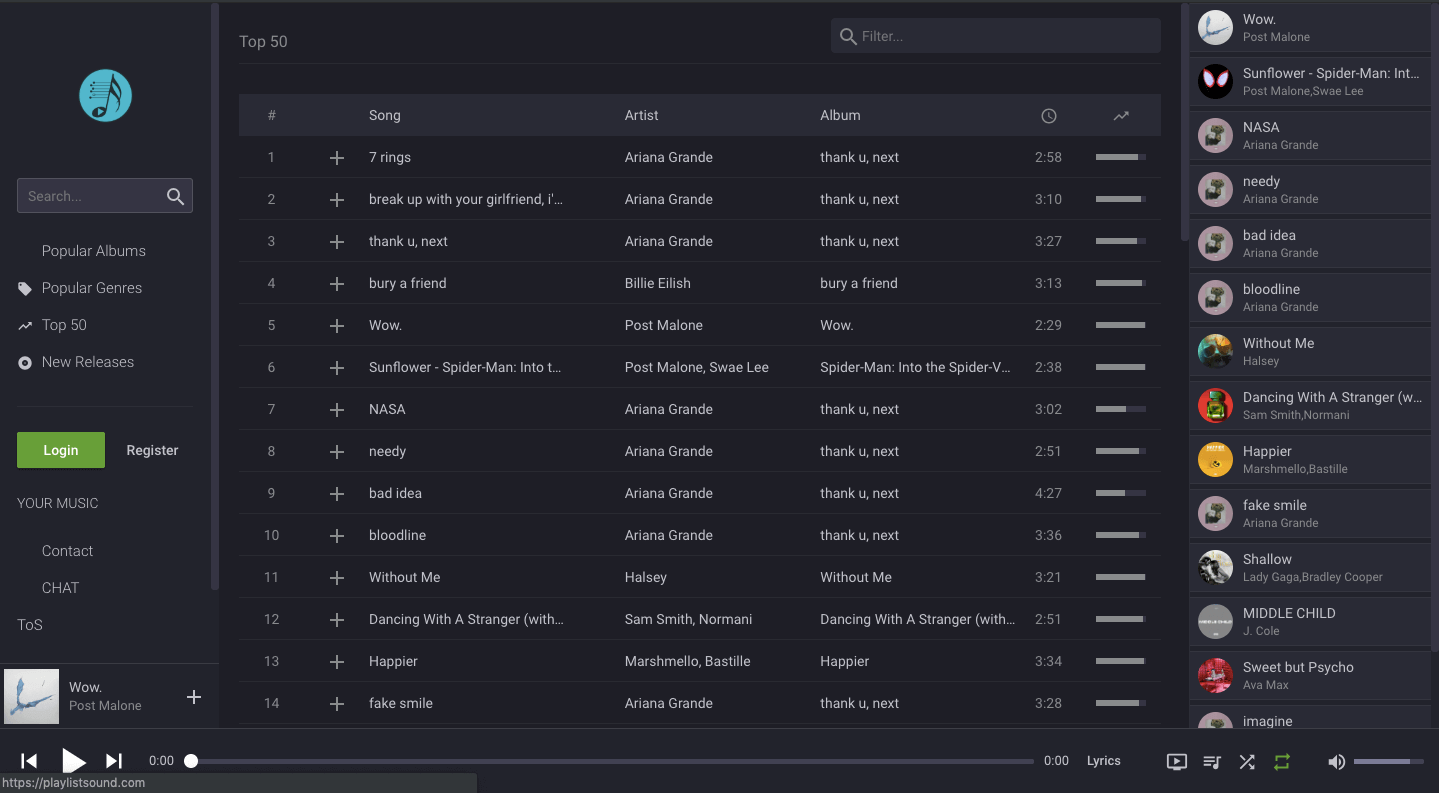Add bury a friend with plus icon

(x=337, y=284)
